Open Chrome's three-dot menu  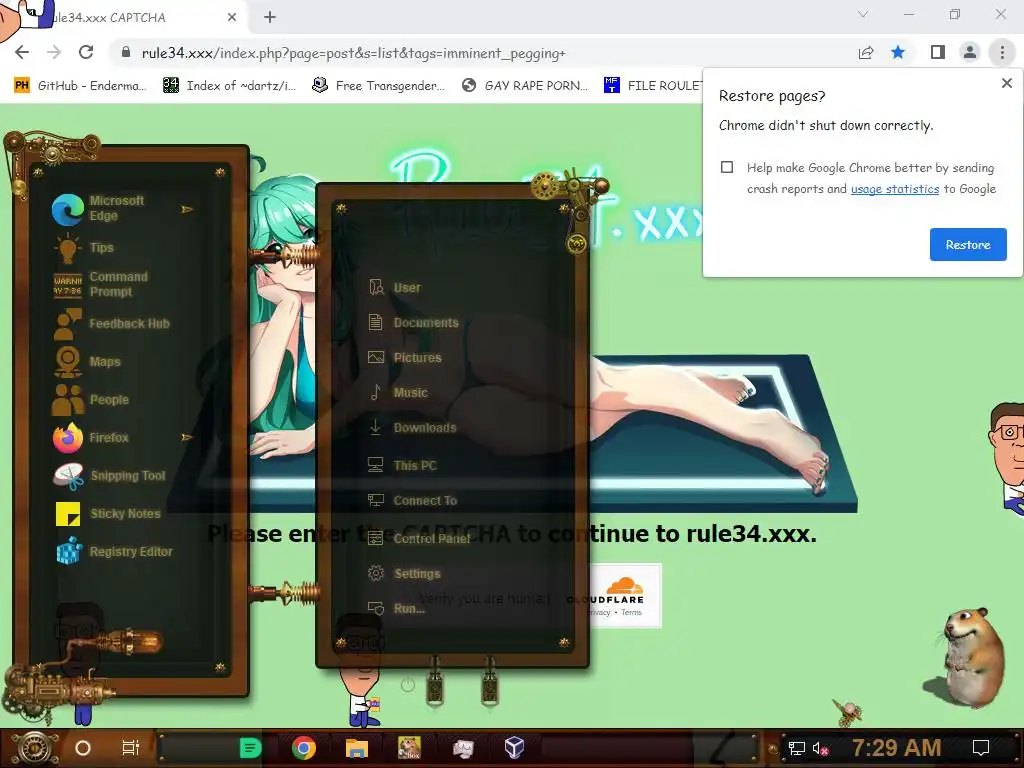tap(1002, 53)
